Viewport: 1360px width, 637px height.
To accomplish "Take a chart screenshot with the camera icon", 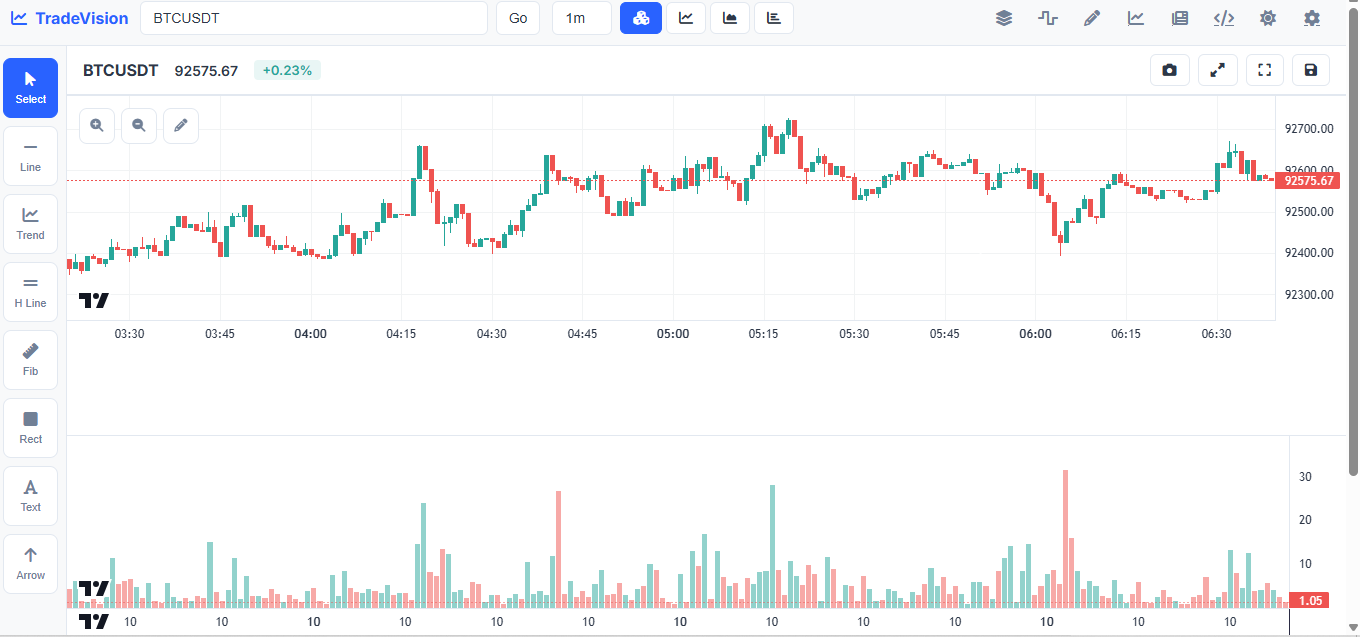I will click(x=1169, y=70).
